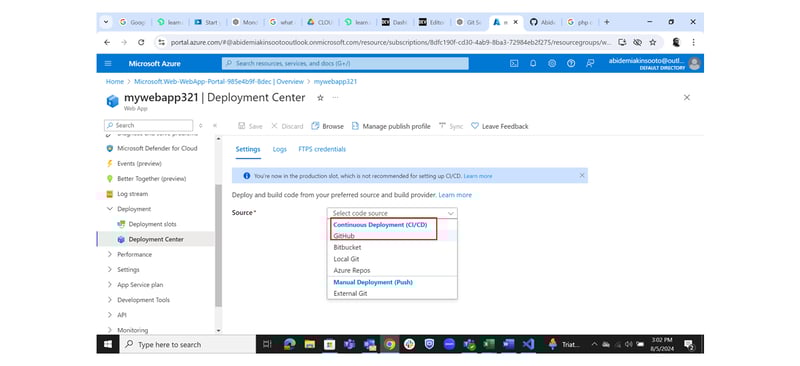800x366 pixels.
Task: Open the Chrome three-dot menu
Action: [693, 42]
